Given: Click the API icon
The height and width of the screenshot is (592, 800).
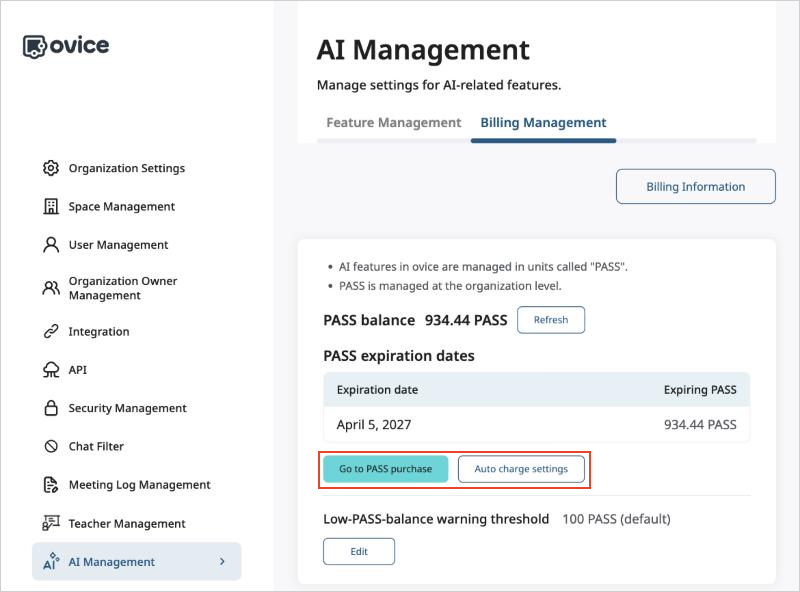Looking at the screenshot, I should click(x=51, y=369).
